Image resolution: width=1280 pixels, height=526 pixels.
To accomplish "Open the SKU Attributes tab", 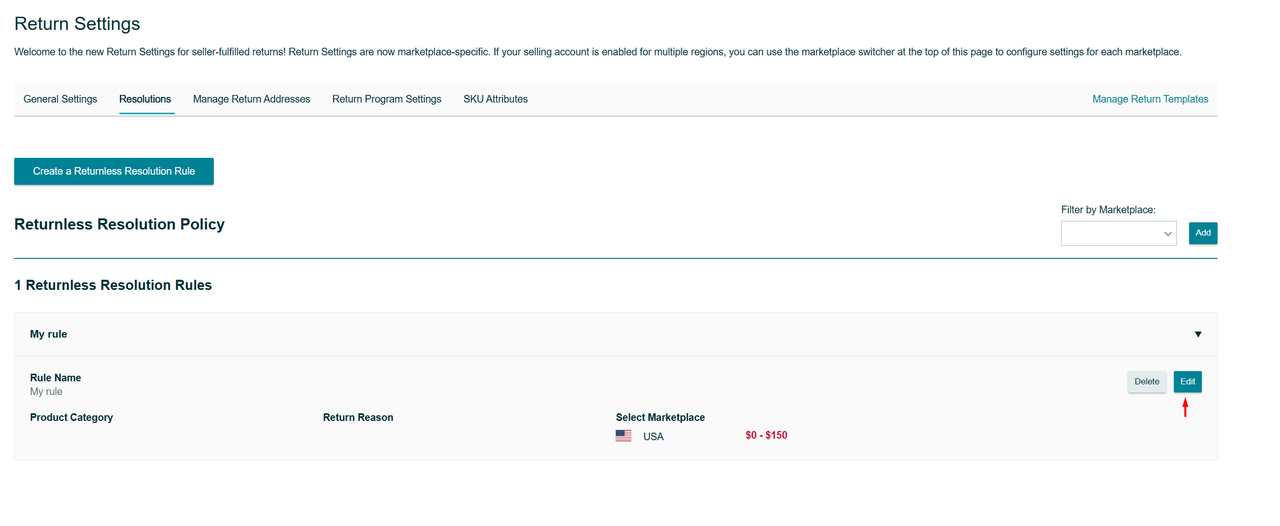I will [495, 99].
